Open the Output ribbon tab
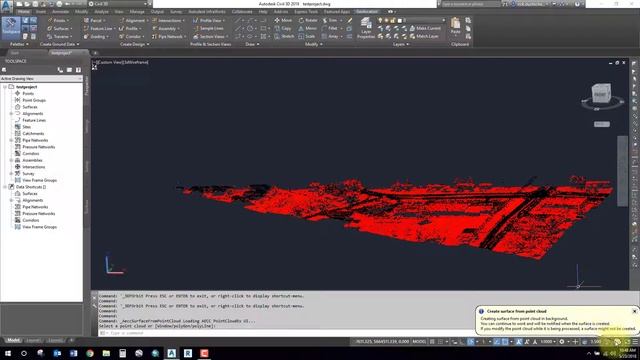The image size is (640, 360). pyautogui.click(x=157, y=12)
